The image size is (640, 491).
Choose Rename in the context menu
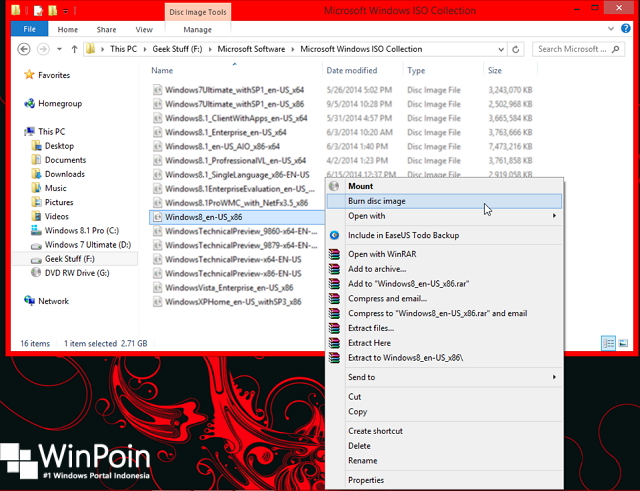[444, 461]
